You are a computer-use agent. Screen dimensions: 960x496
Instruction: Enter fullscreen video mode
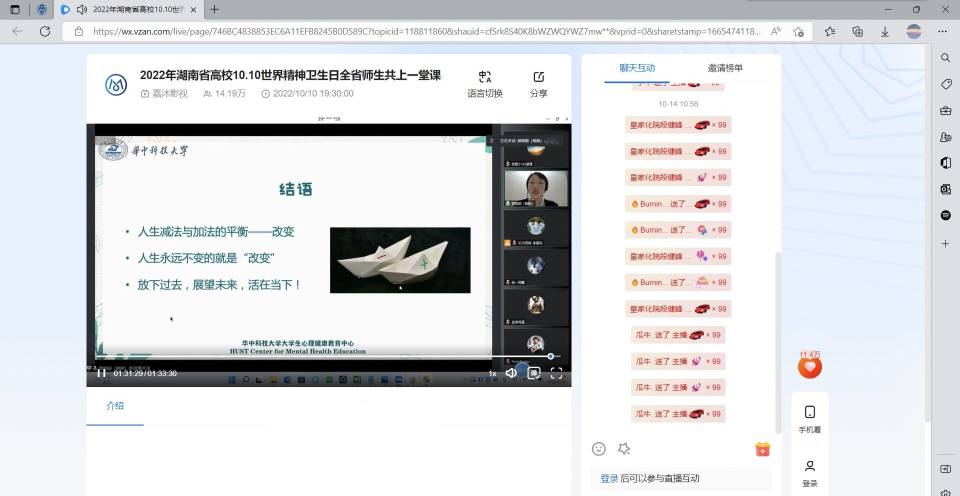557,373
